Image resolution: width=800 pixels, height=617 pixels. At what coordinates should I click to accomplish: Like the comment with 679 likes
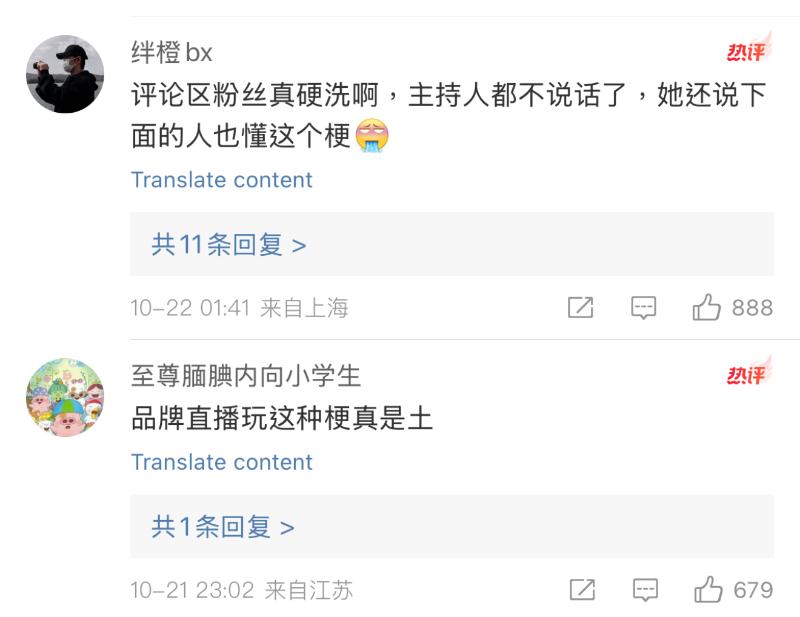coord(708,590)
